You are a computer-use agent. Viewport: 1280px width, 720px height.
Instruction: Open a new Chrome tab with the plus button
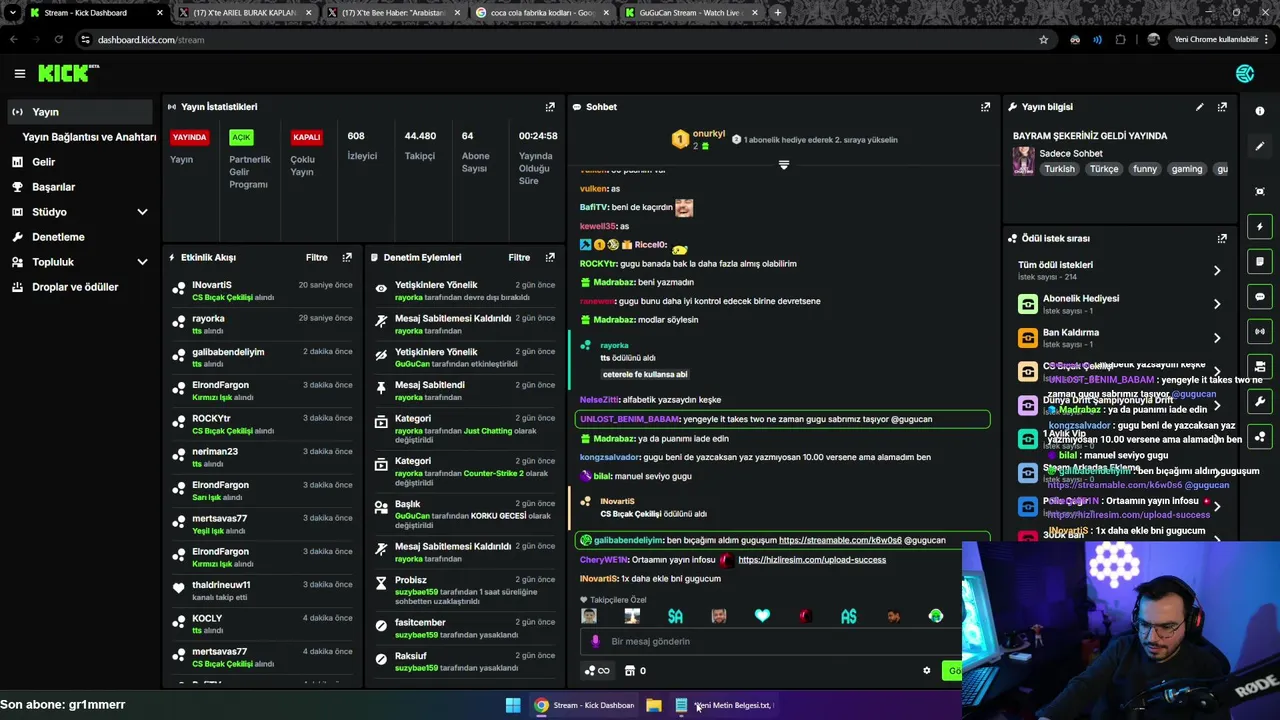coord(777,13)
